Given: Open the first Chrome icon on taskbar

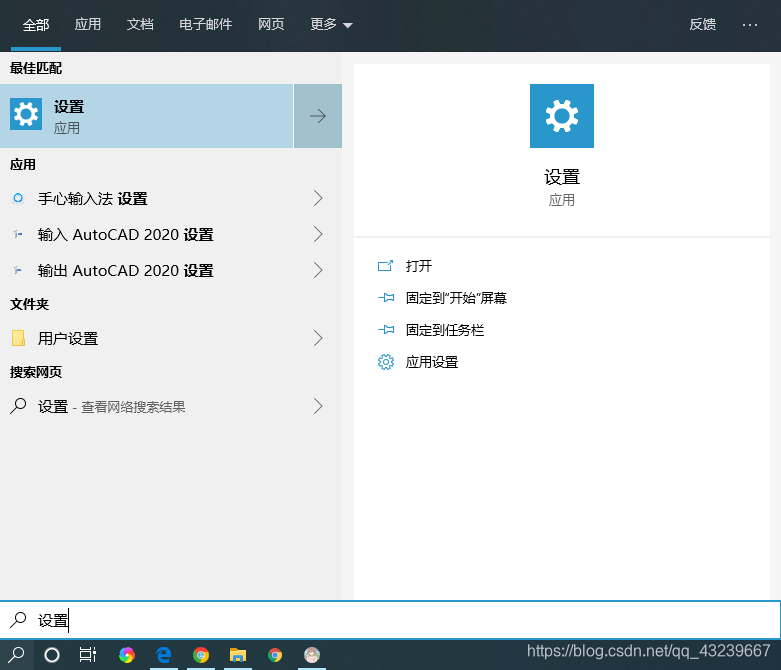Looking at the screenshot, I should (x=201, y=655).
